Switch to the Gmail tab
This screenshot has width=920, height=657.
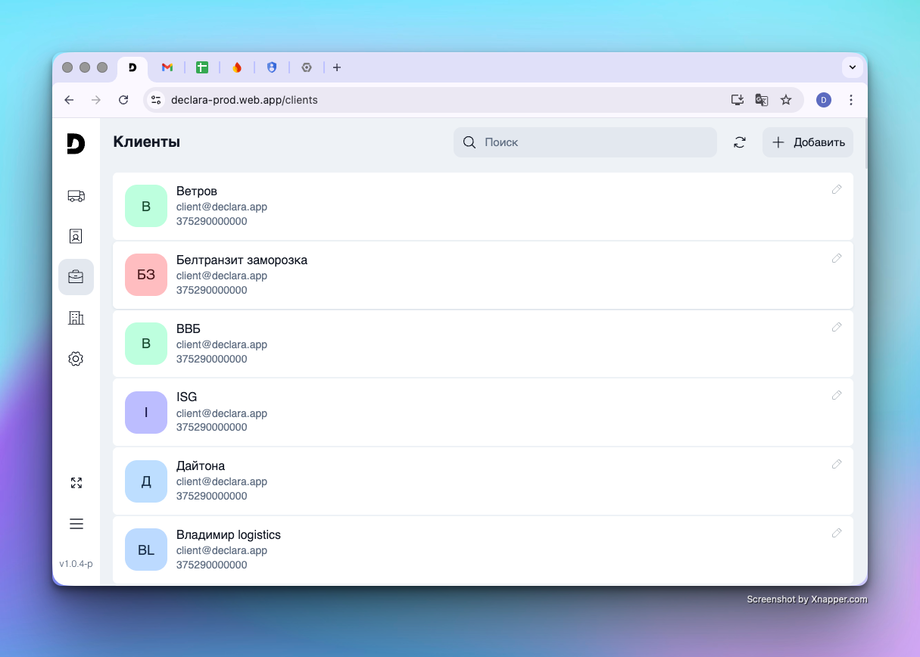tap(167, 67)
